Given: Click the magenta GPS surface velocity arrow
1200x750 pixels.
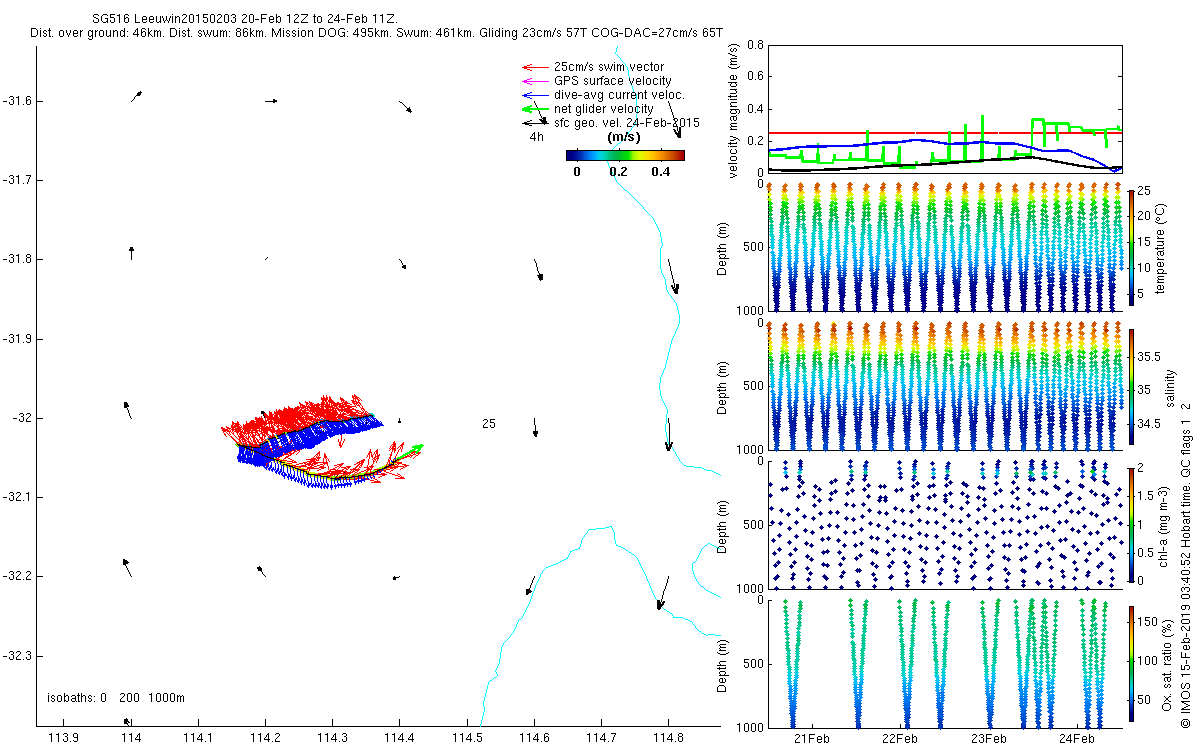Looking at the screenshot, I should [x=534, y=81].
